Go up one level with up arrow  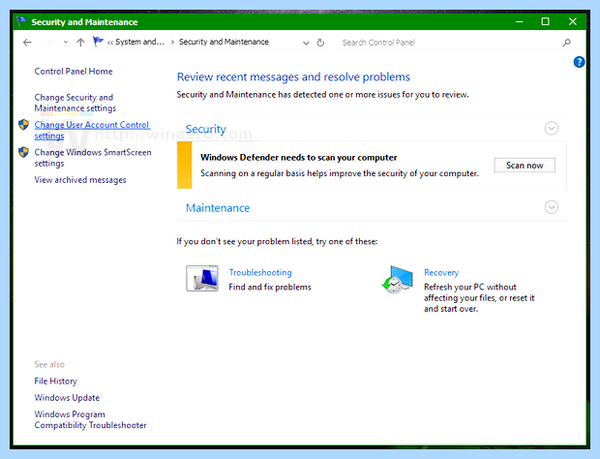click(x=80, y=42)
